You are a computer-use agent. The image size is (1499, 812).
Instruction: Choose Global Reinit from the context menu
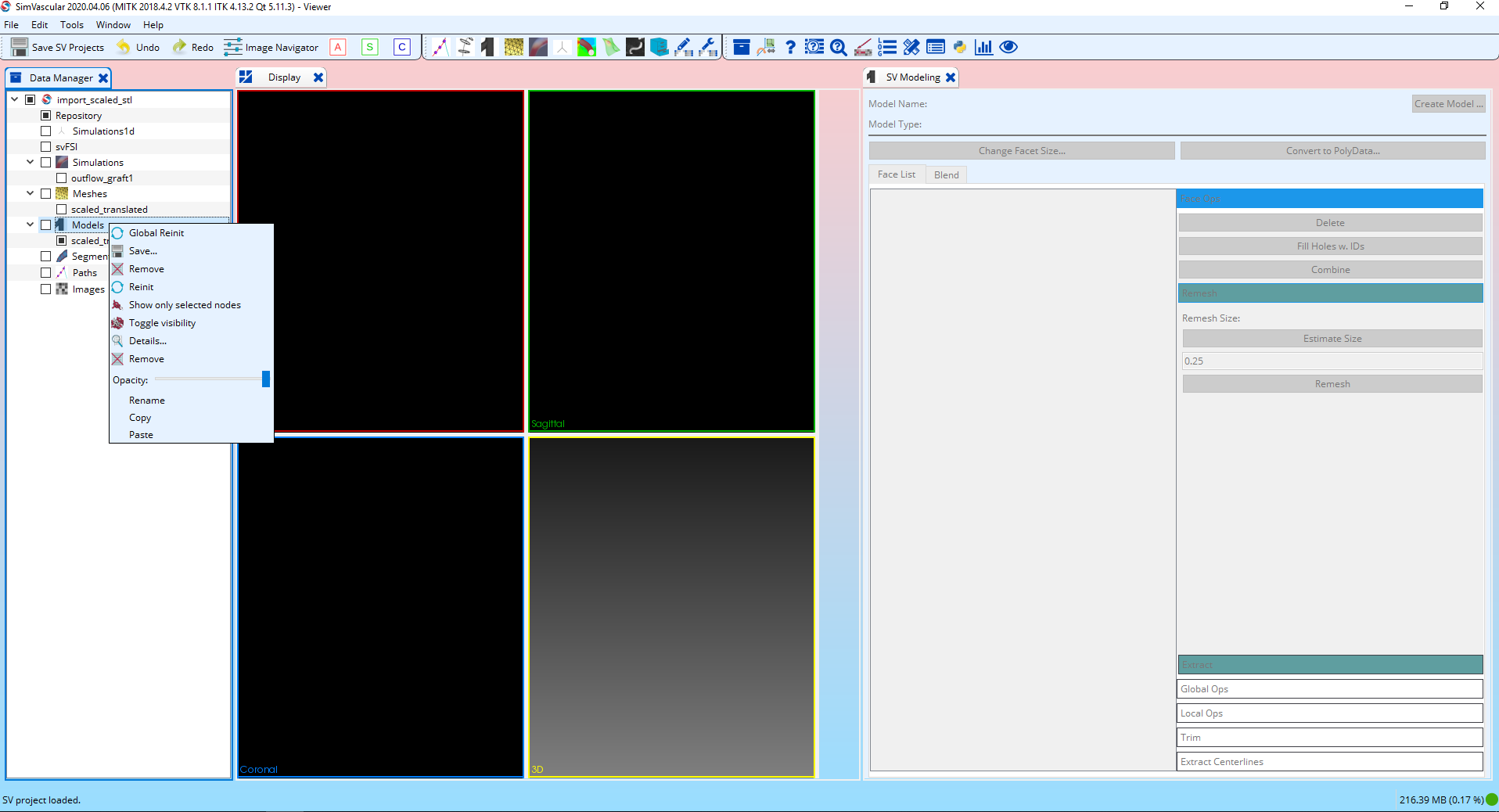coord(156,232)
